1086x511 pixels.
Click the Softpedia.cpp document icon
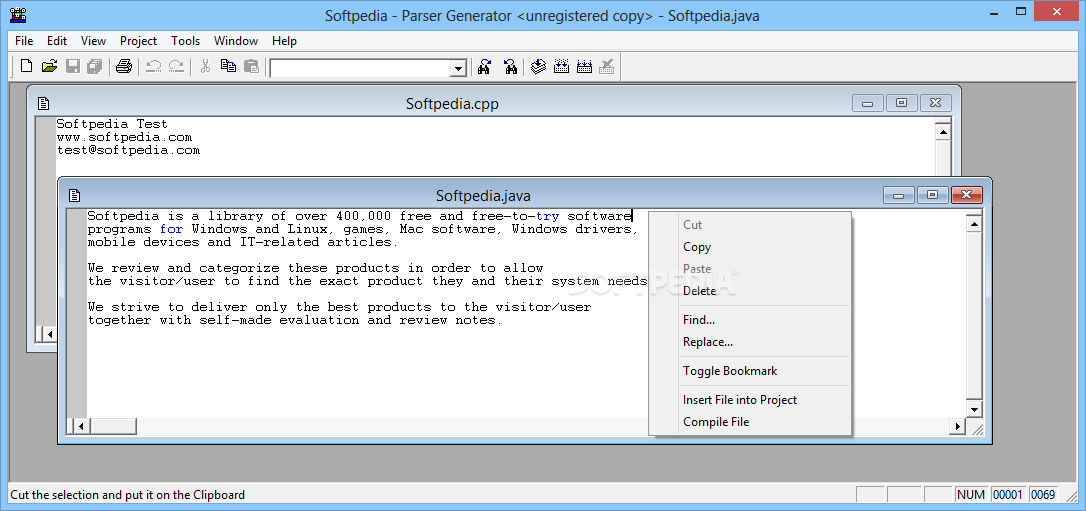(44, 103)
